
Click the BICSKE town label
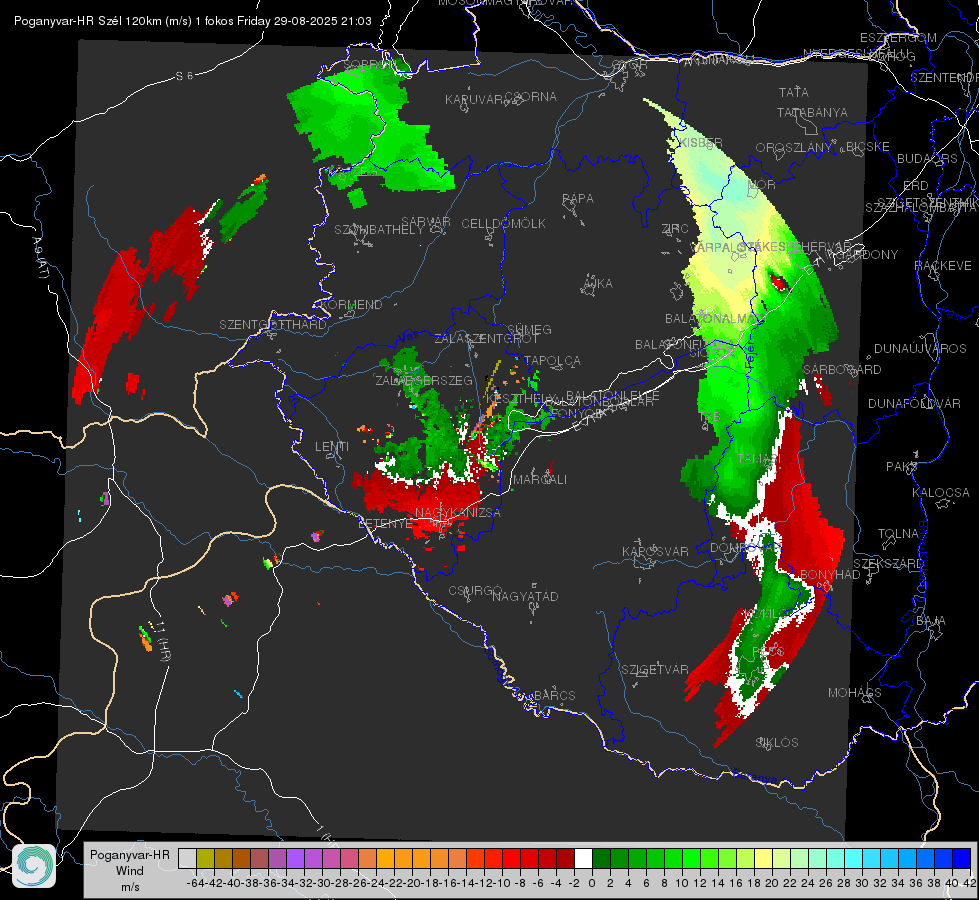pyautogui.click(x=868, y=147)
